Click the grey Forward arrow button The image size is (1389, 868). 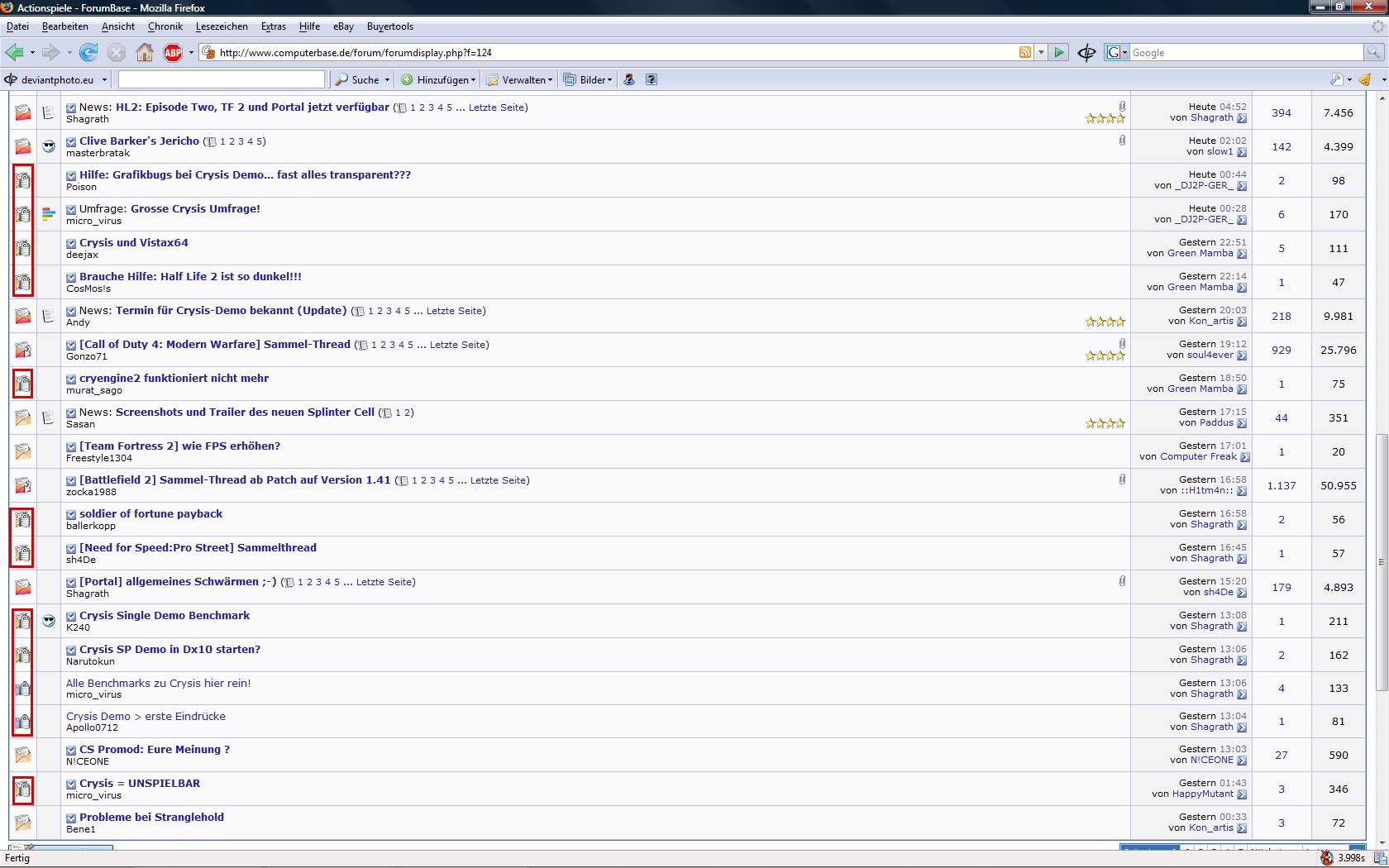(x=50, y=53)
